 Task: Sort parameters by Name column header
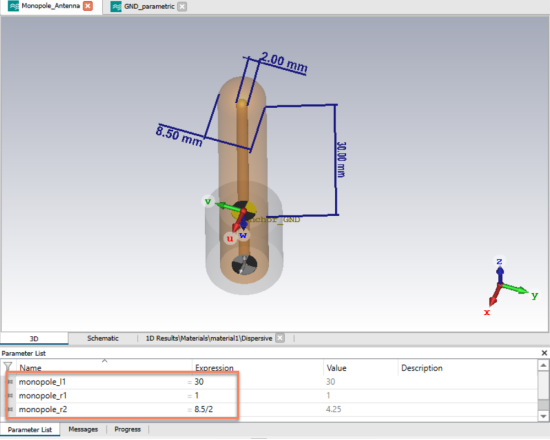[x=30, y=368]
